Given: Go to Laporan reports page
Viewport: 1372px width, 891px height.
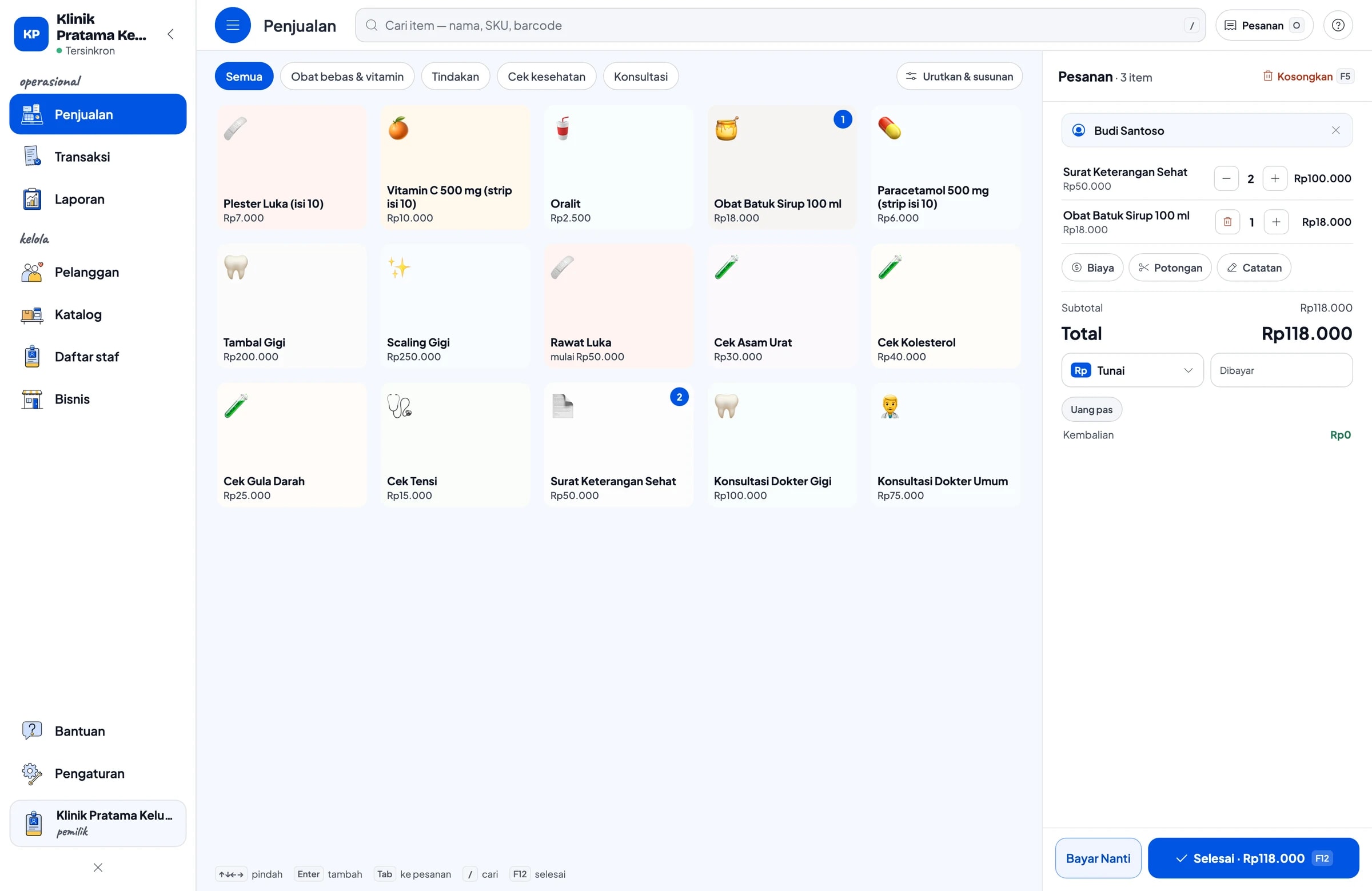Looking at the screenshot, I should [x=98, y=199].
